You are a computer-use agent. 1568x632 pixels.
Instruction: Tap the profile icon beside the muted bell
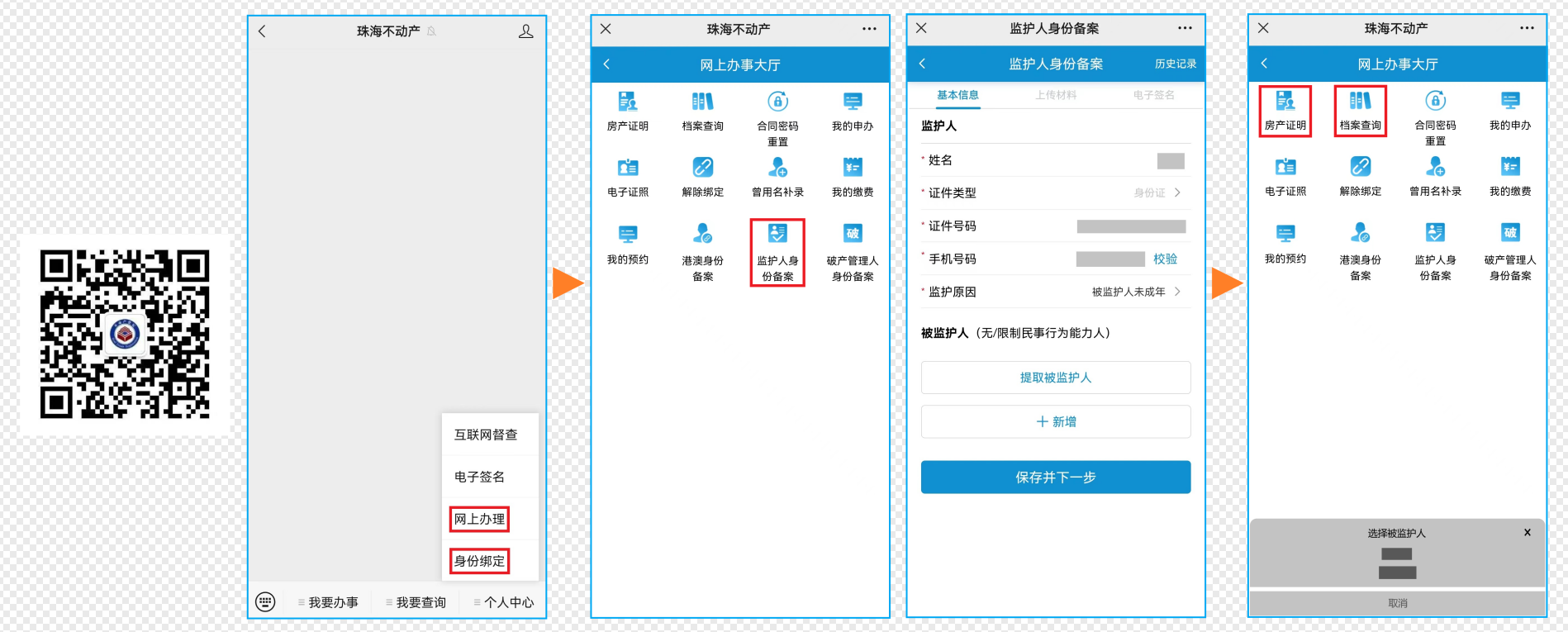525,31
